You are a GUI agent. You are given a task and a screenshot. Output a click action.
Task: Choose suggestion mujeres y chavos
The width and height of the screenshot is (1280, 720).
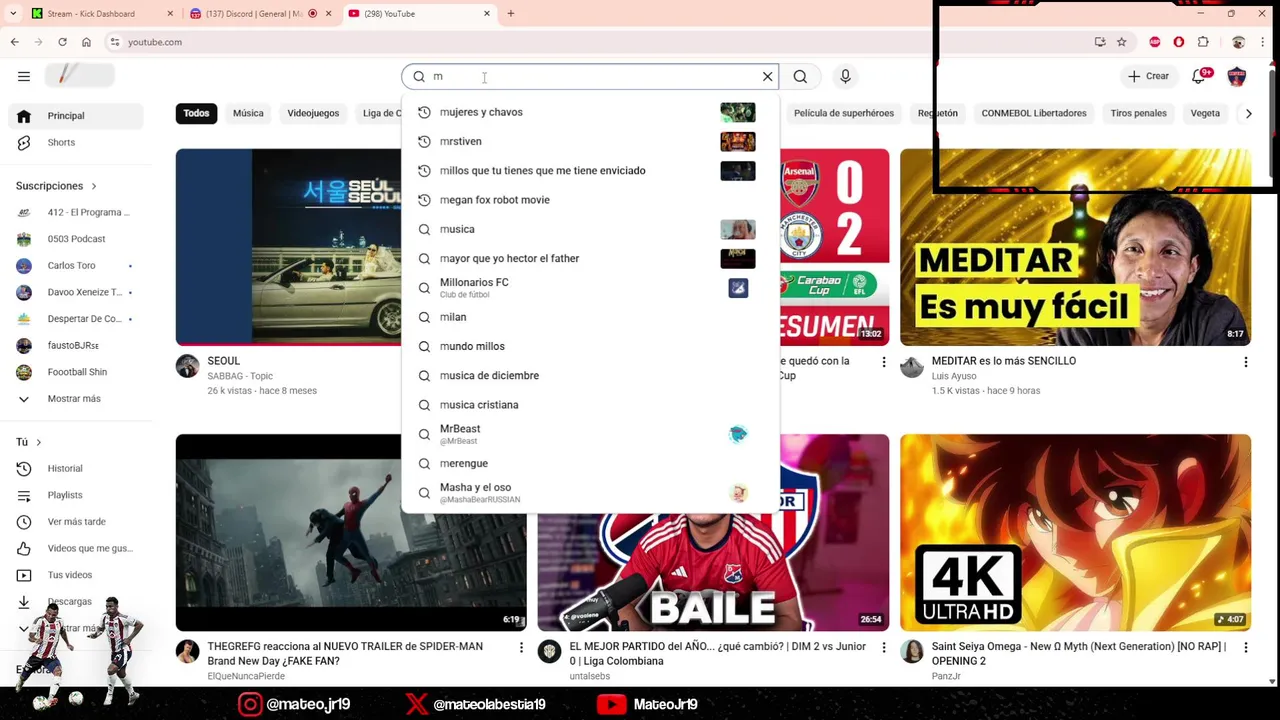click(590, 112)
